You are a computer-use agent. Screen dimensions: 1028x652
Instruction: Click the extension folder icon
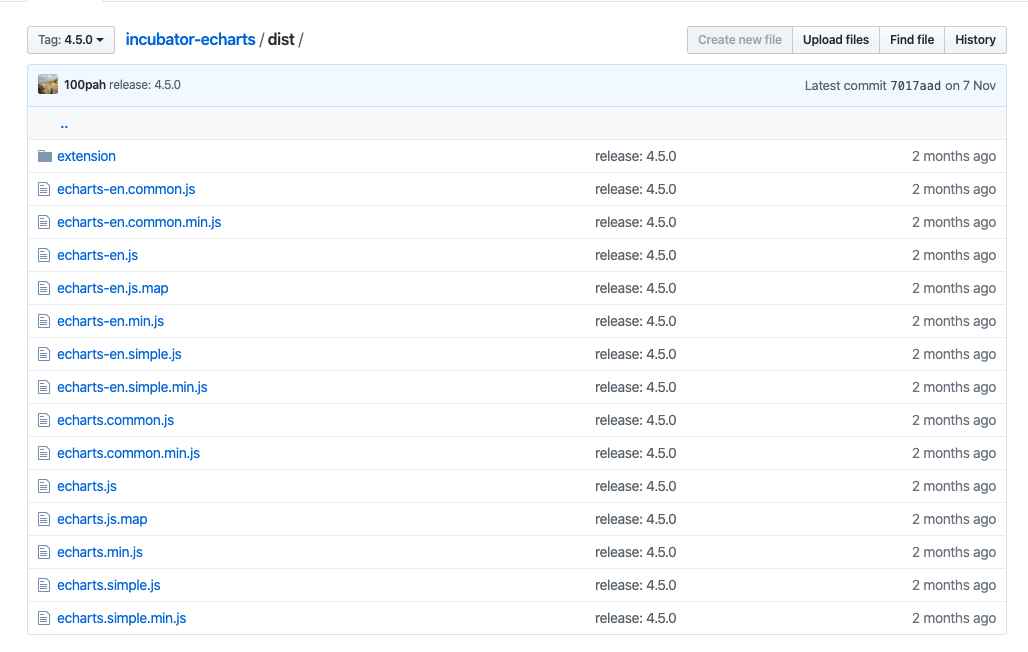(45, 156)
